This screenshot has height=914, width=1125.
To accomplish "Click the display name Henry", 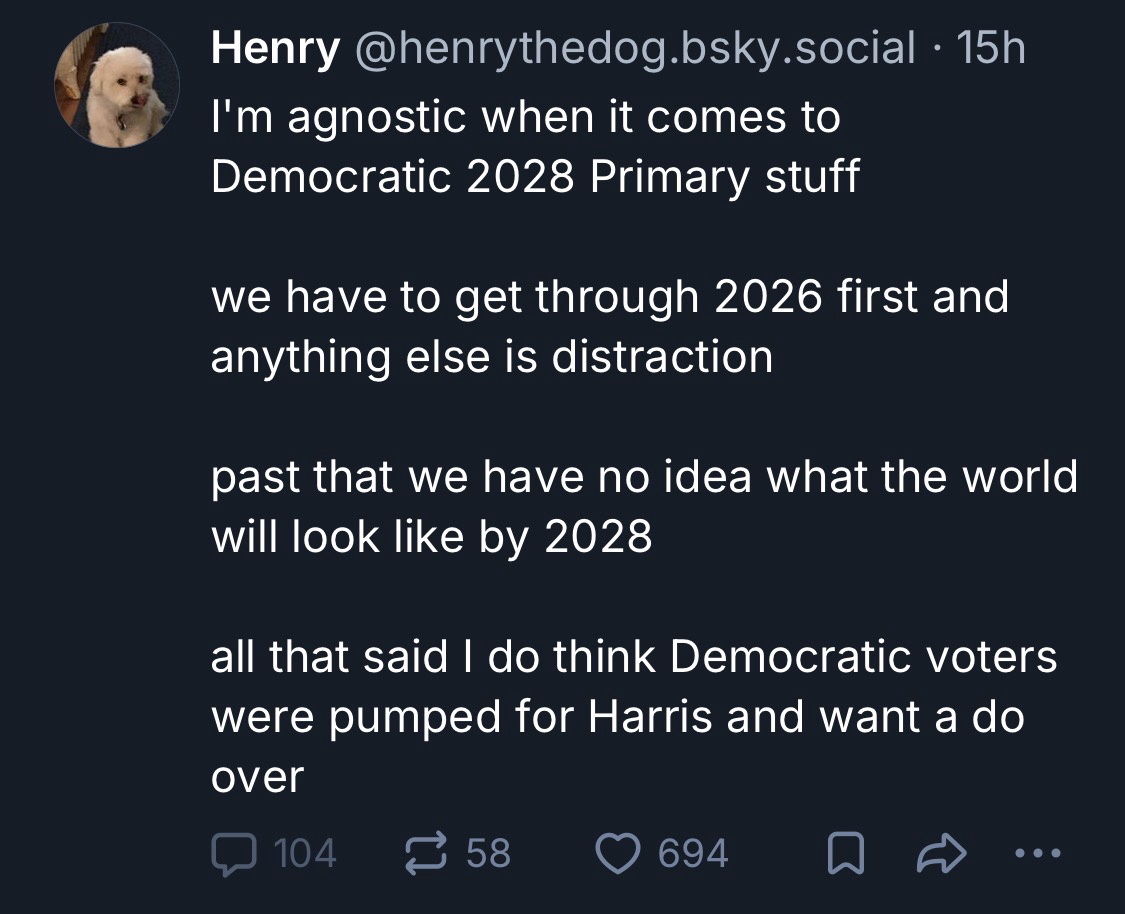I will coord(274,48).
